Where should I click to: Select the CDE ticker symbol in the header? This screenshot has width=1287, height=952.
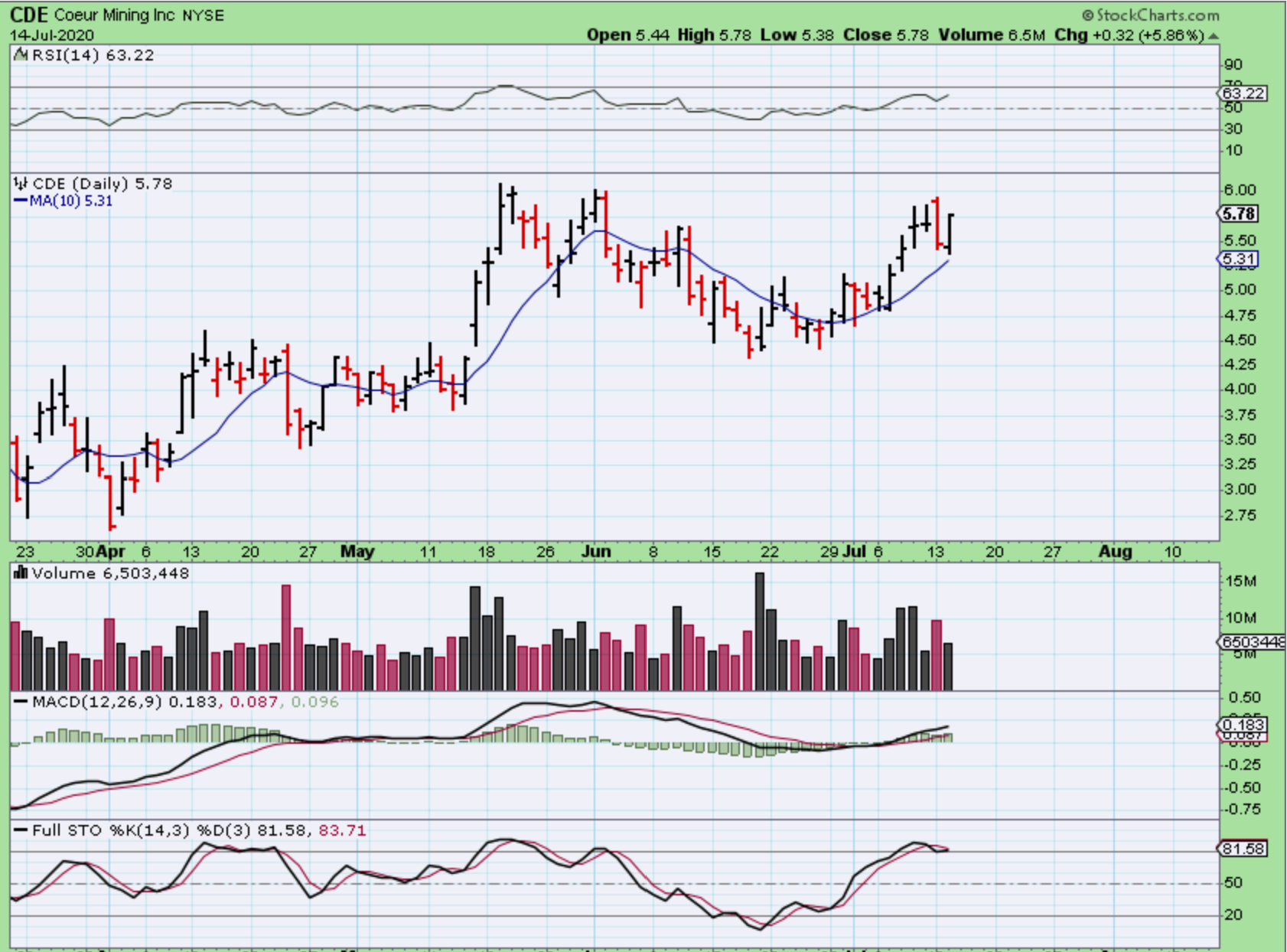30,15
